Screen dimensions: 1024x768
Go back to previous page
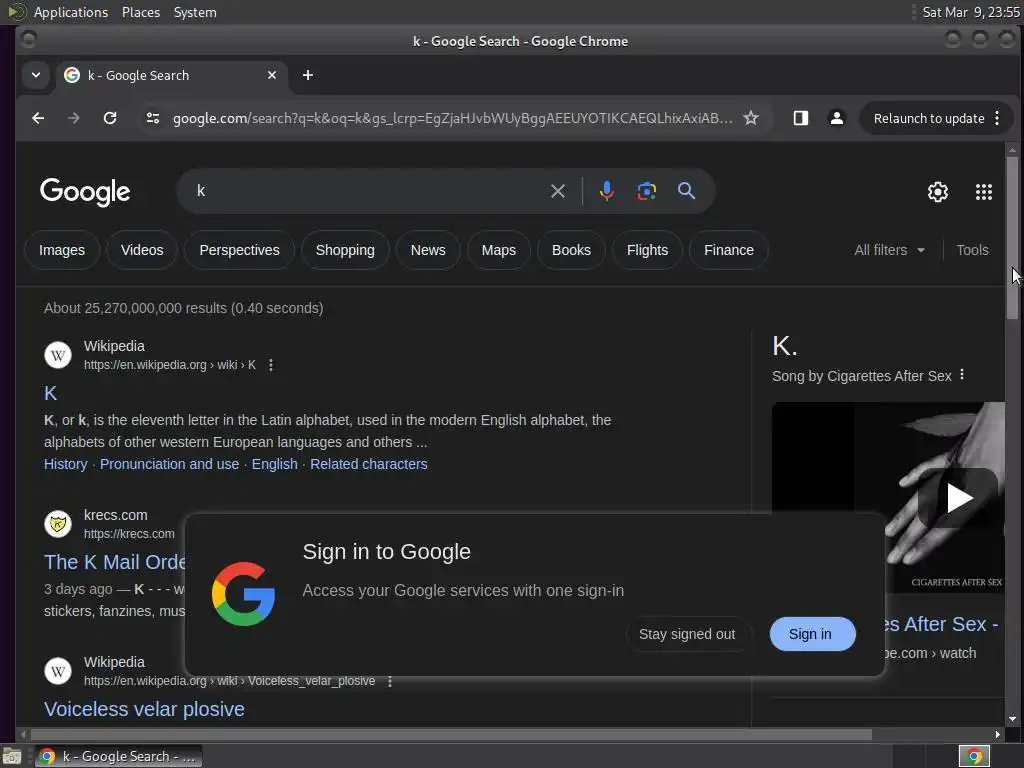[x=38, y=118]
